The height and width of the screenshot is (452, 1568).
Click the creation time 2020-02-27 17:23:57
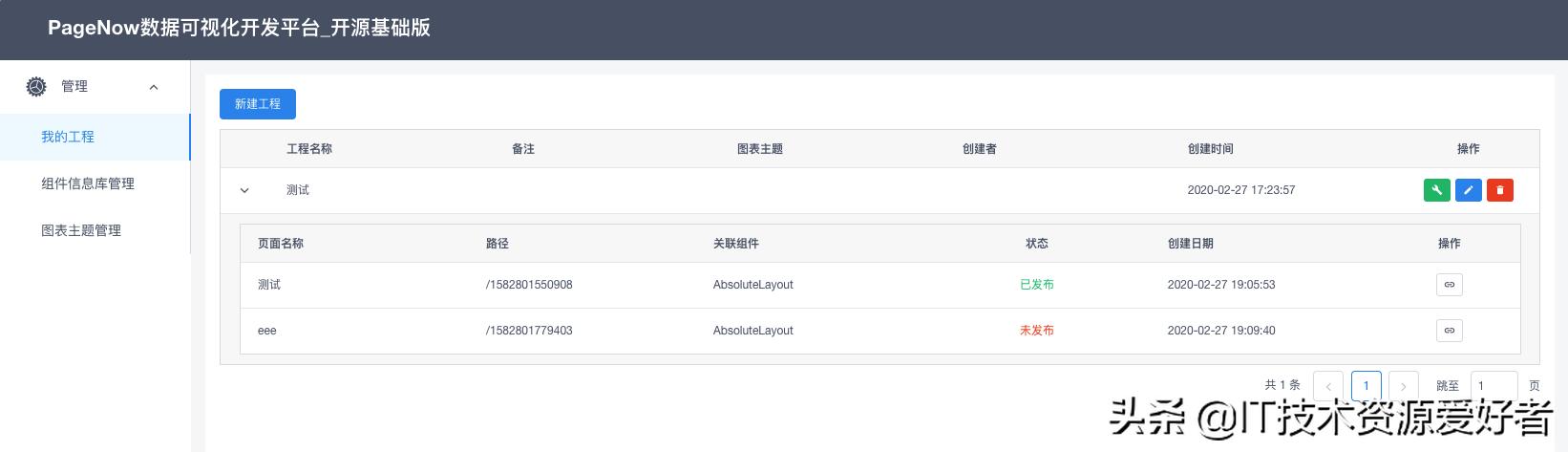(1241, 190)
